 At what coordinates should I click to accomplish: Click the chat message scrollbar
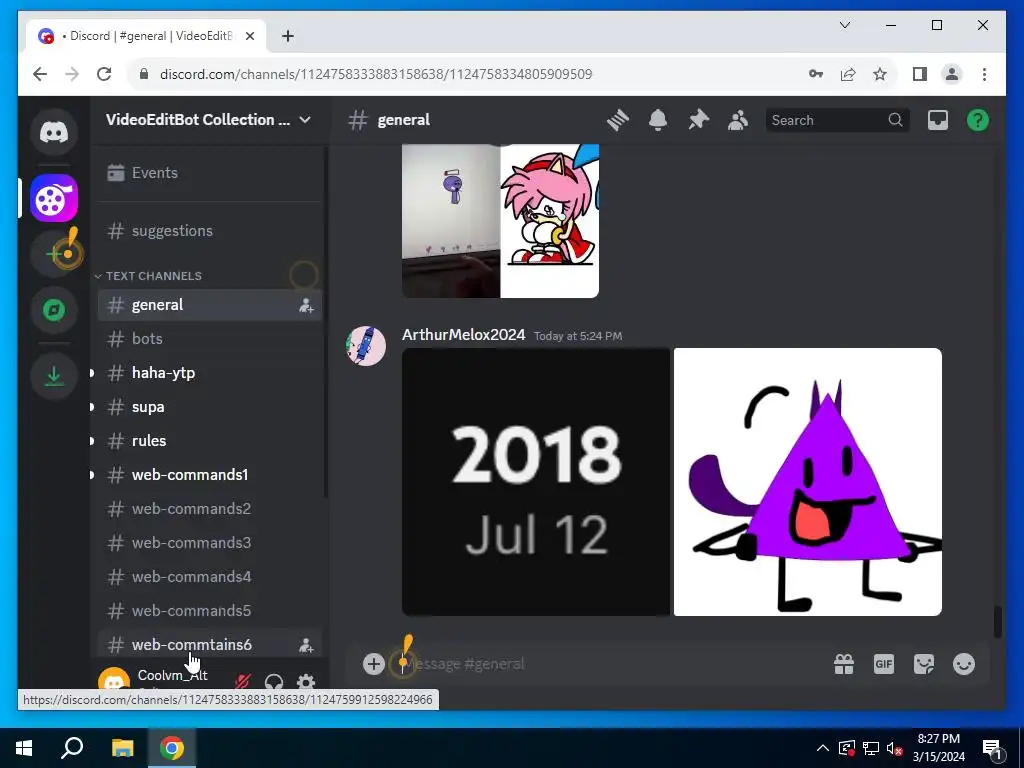997,622
